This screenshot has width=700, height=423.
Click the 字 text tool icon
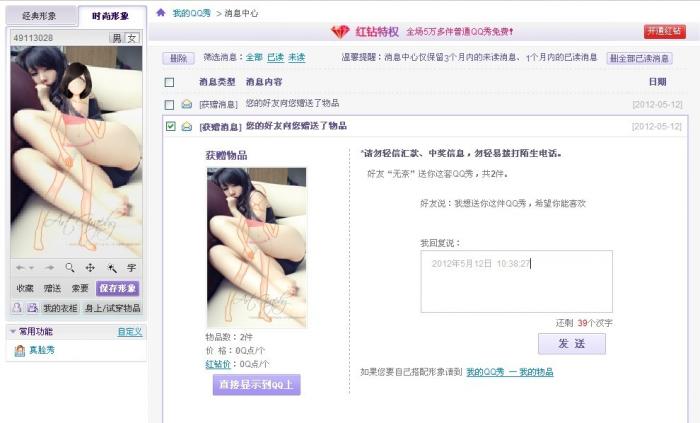[131, 268]
